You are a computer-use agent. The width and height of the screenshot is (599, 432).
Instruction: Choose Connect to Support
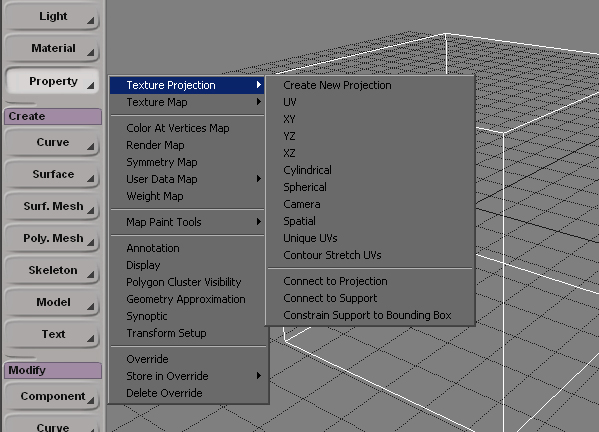click(x=370, y=298)
